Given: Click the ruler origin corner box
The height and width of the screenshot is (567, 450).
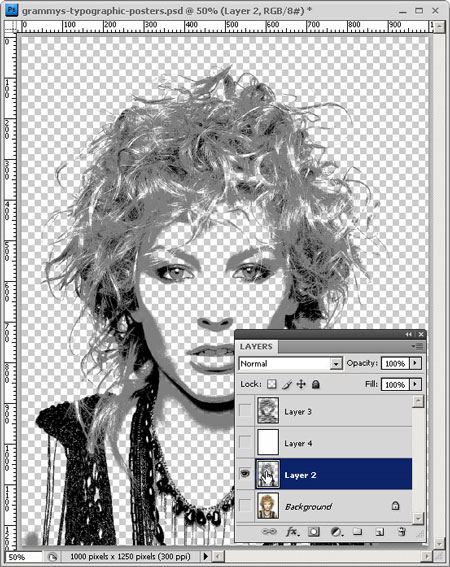Looking at the screenshot, I should (10, 26).
